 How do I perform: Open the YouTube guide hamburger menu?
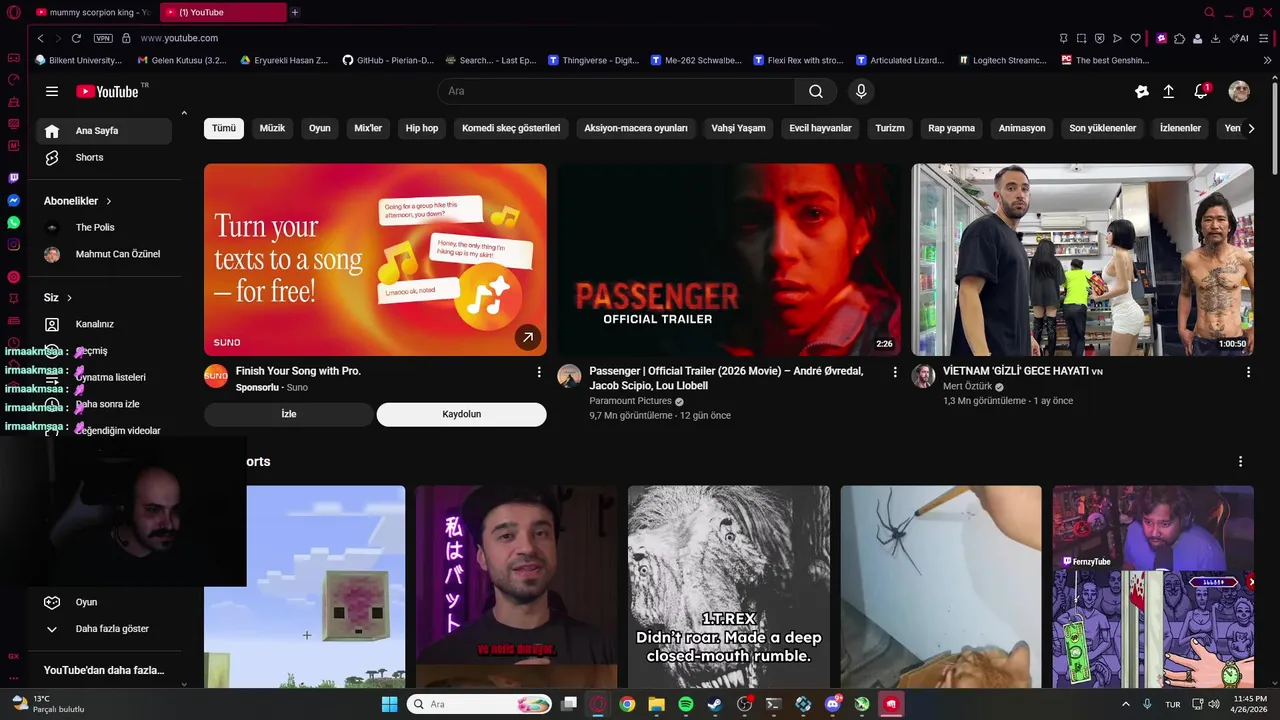pyautogui.click(x=52, y=91)
